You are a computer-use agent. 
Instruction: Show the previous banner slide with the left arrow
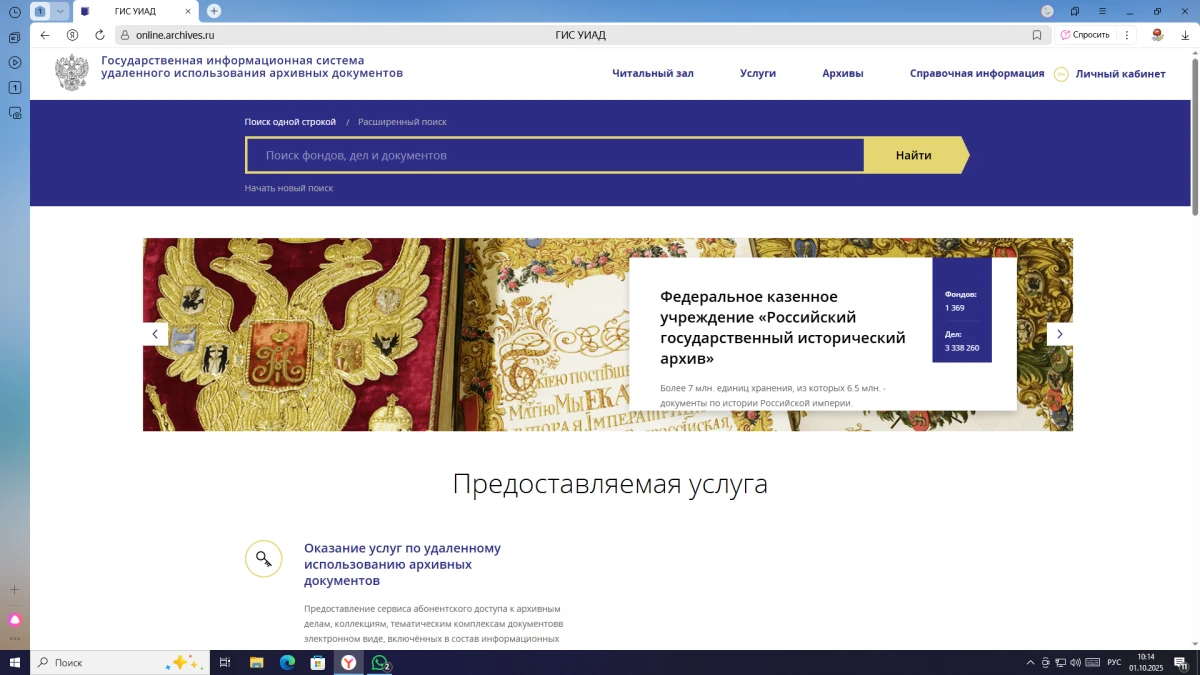point(155,334)
